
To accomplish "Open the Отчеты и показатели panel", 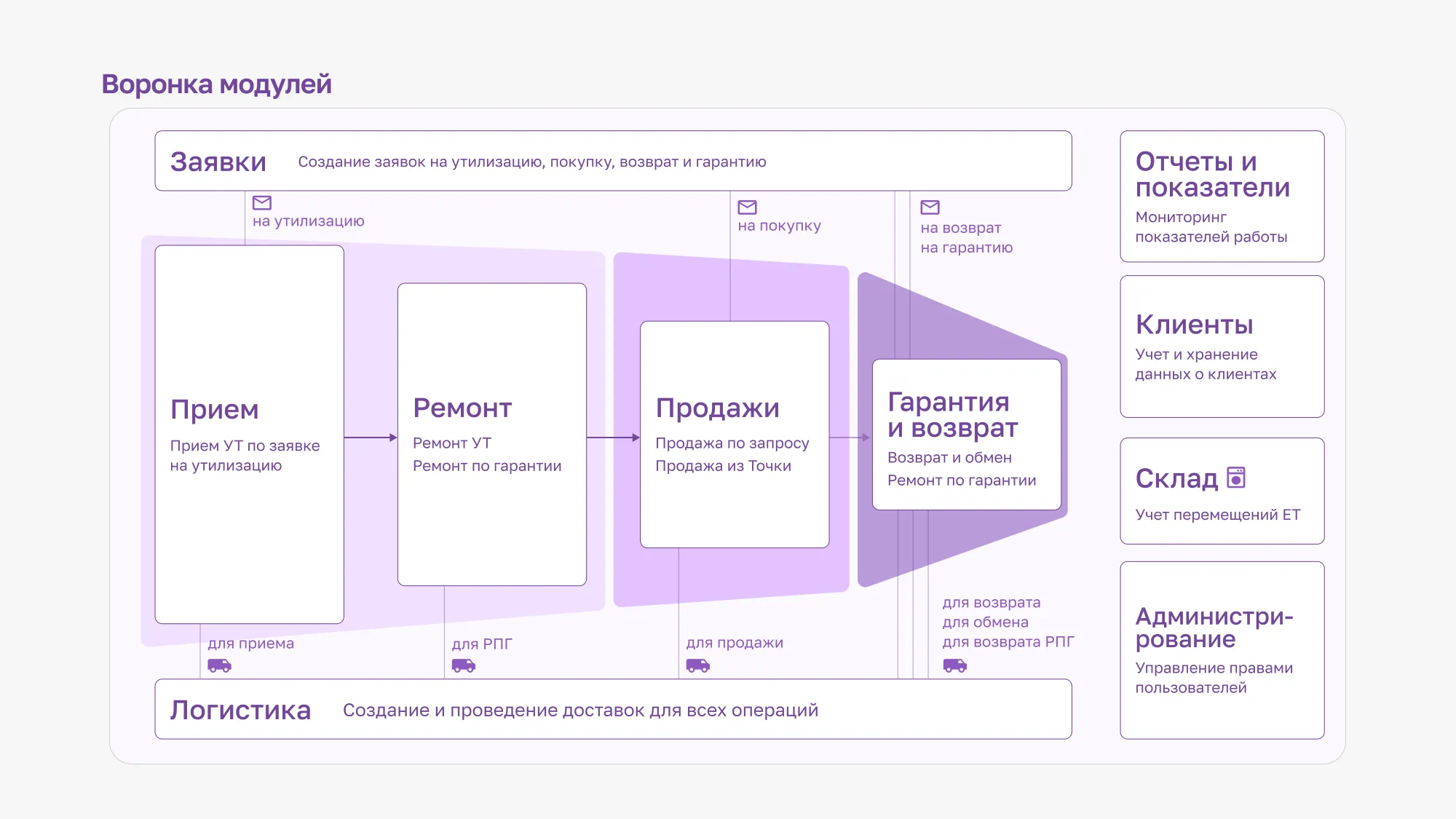I will pos(1222,195).
